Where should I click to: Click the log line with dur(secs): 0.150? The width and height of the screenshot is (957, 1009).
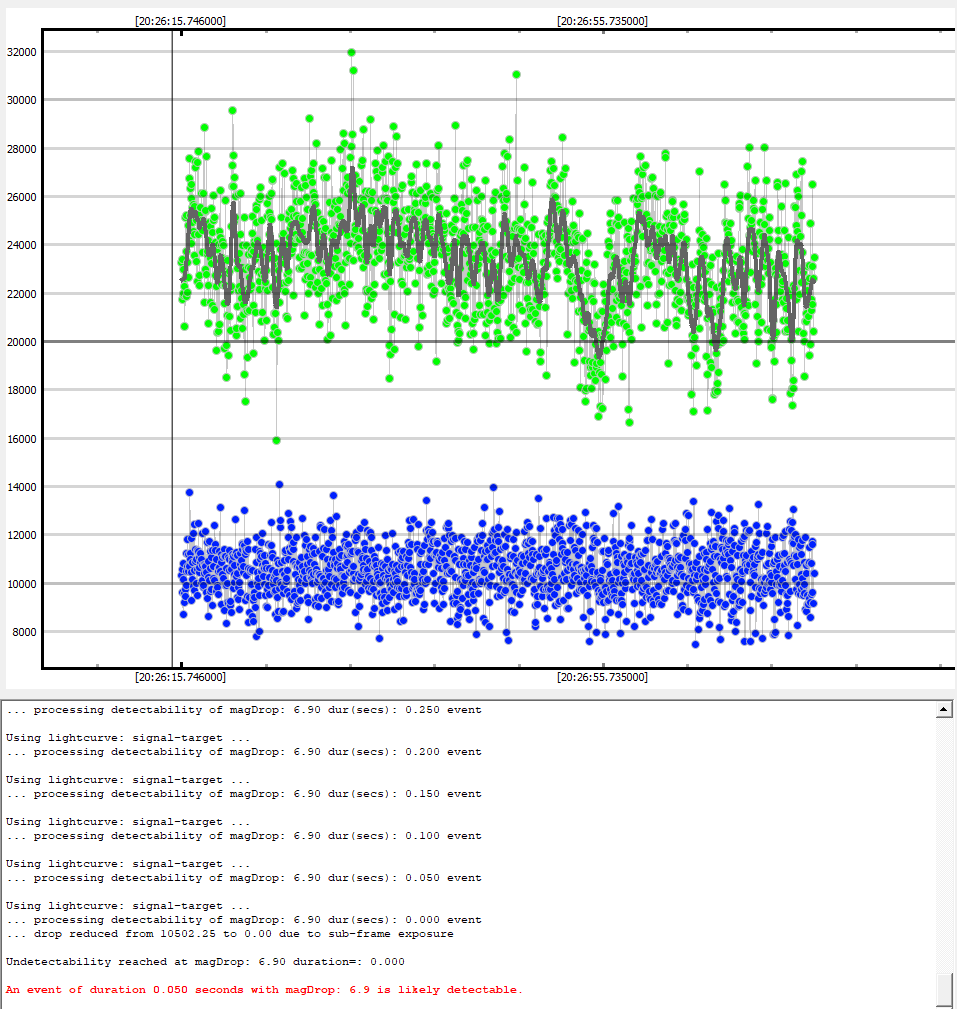[243, 794]
